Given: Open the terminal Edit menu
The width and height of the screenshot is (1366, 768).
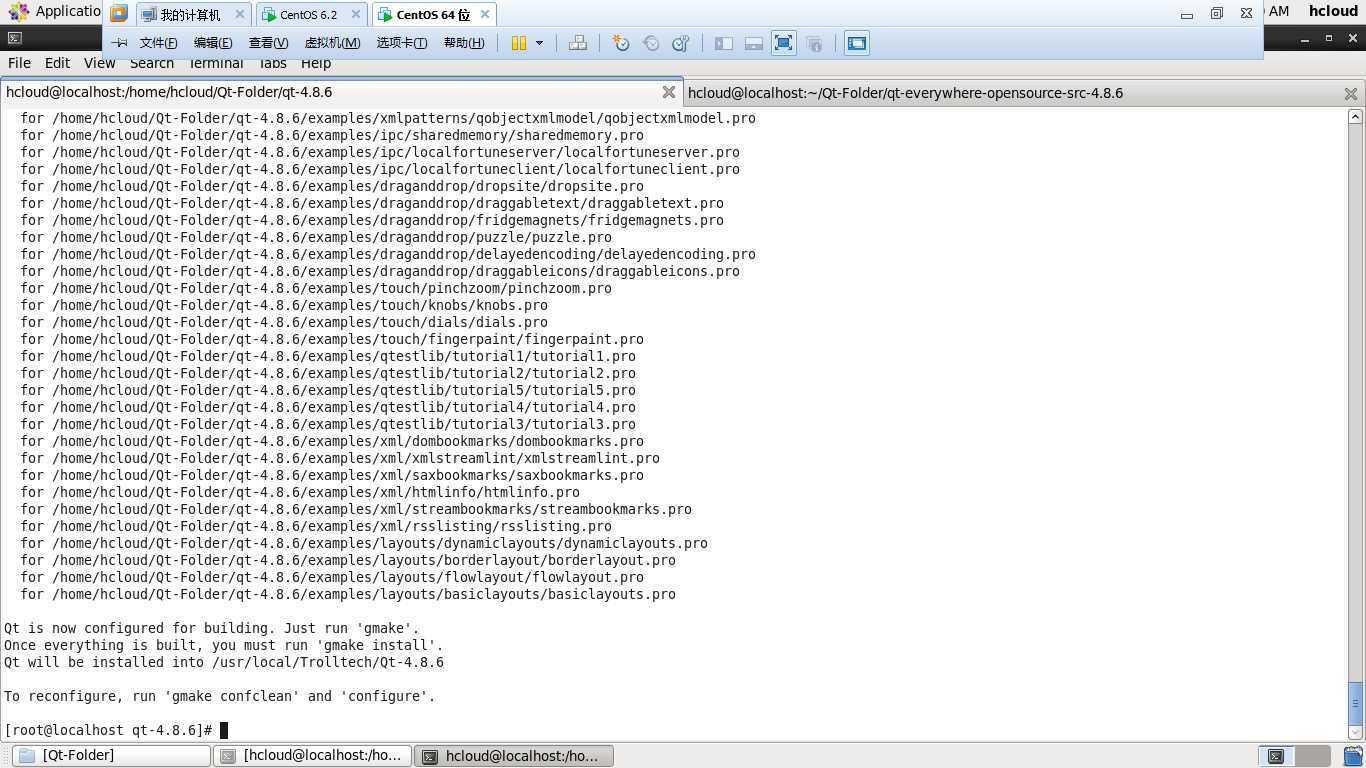Looking at the screenshot, I should (x=57, y=63).
